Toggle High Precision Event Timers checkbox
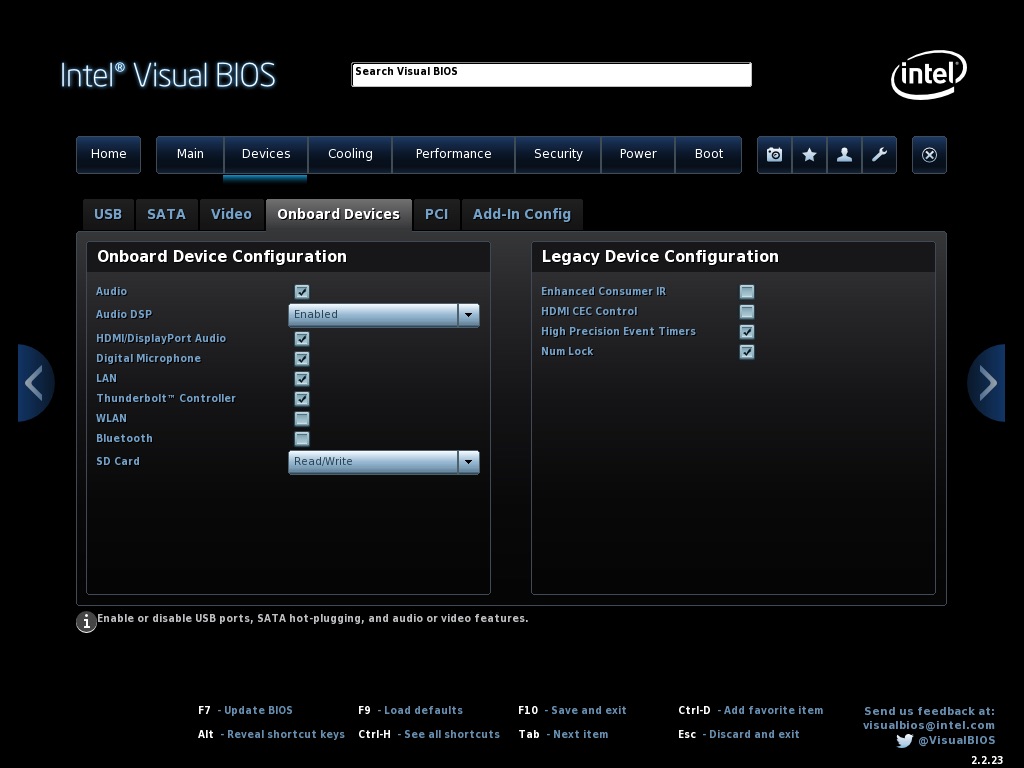 pos(746,332)
